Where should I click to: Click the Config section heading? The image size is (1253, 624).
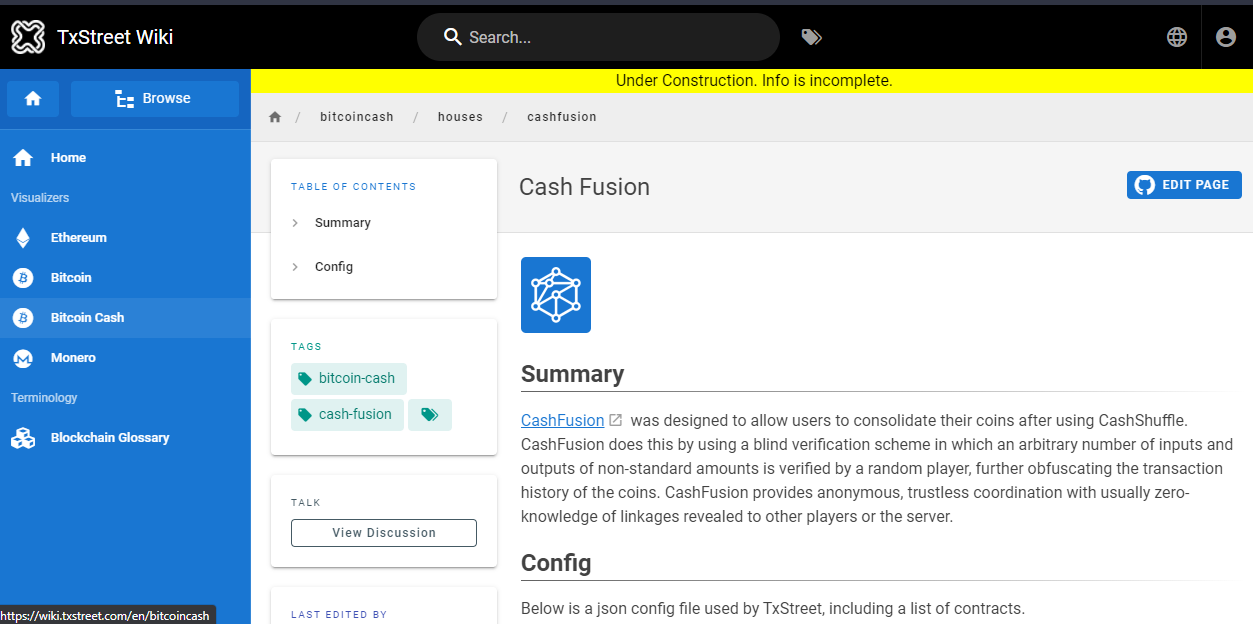(x=556, y=563)
